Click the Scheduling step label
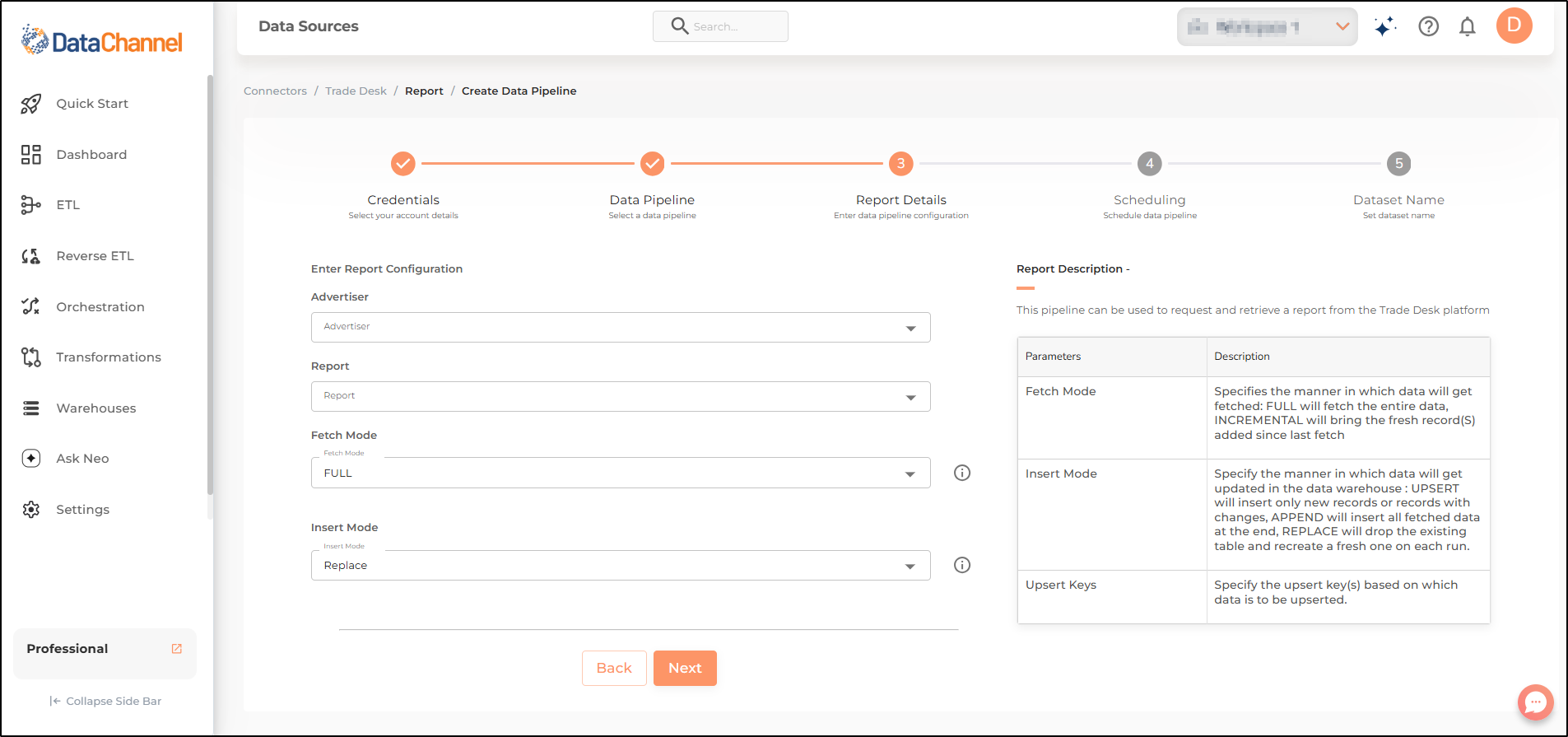Image resolution: width=1568 pixels, height=737 pixels. coord(1150,200)
